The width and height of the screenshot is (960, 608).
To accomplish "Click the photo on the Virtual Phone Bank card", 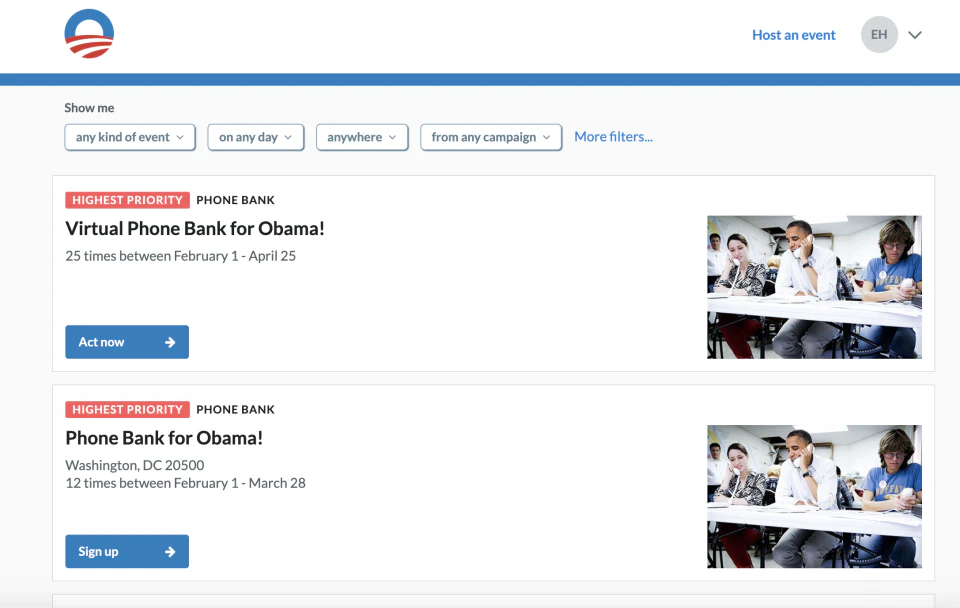I will [814, 287].
